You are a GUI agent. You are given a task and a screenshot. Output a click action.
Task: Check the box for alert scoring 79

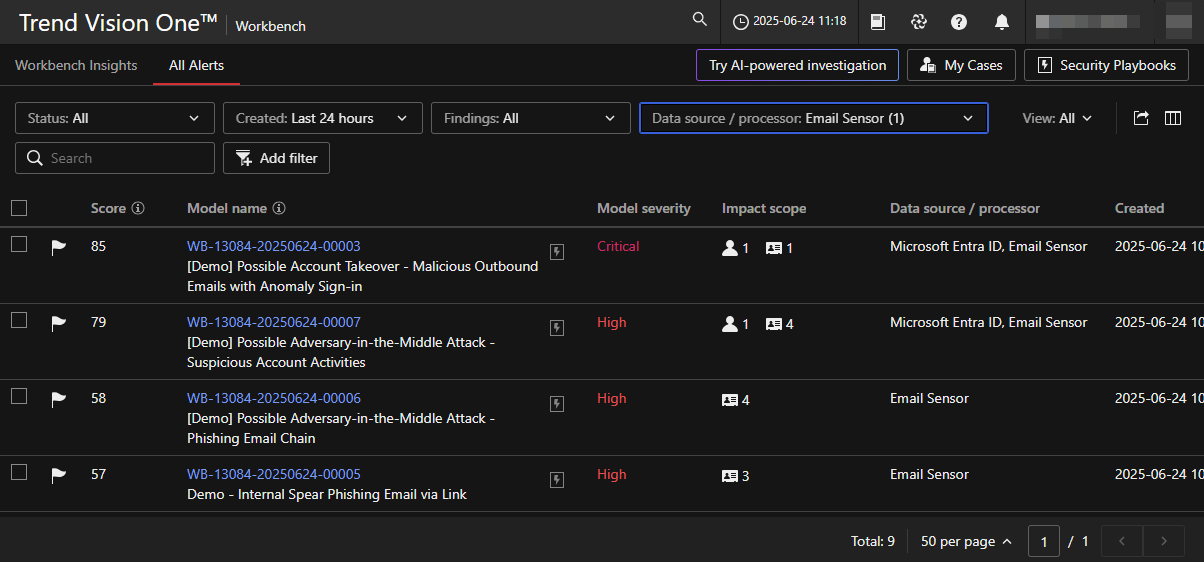tap(19, 321)
